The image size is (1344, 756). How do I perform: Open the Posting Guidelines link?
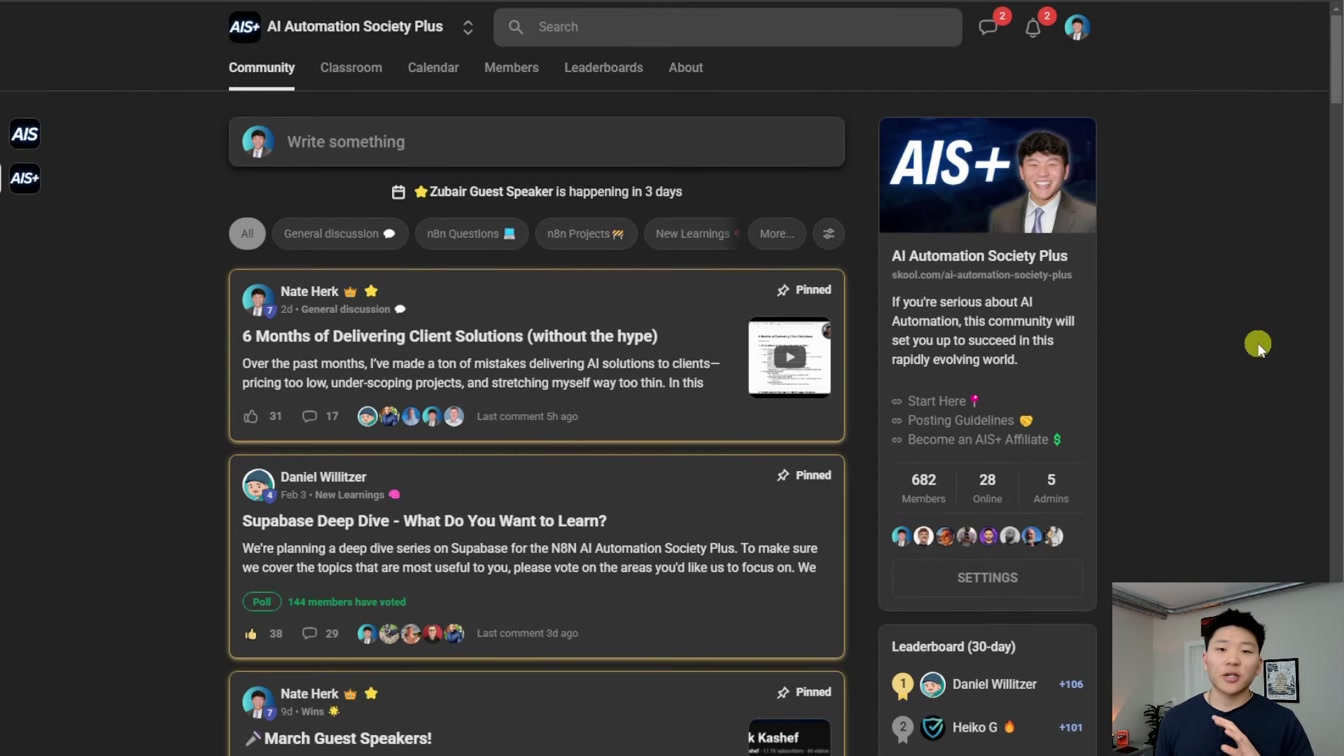click(962, 420)
